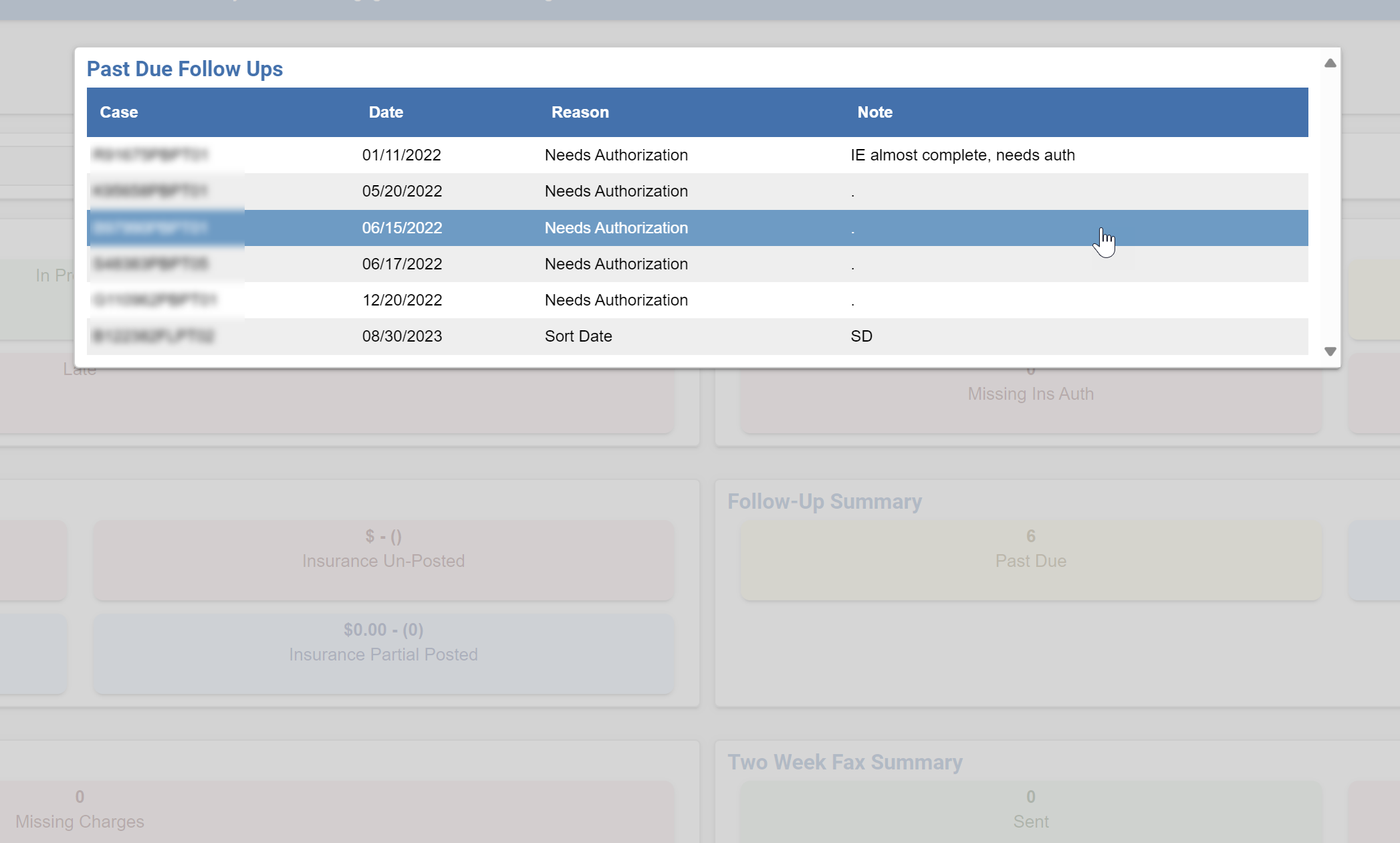Open the Insurance Un-Posted card
1400x843 pixels.
[383, 560]
